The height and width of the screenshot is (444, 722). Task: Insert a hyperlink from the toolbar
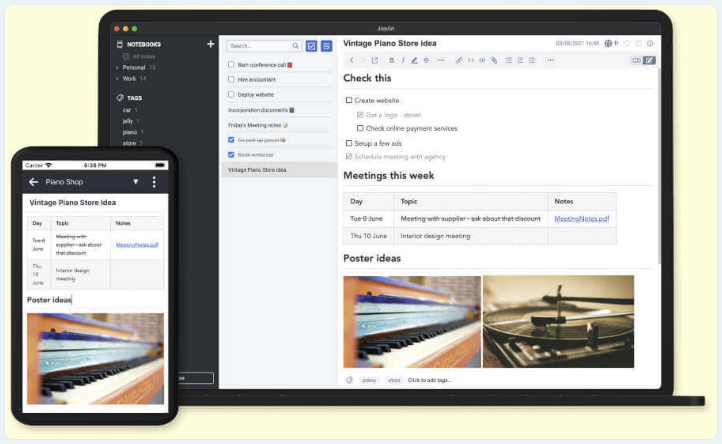[x=459, y=60]
